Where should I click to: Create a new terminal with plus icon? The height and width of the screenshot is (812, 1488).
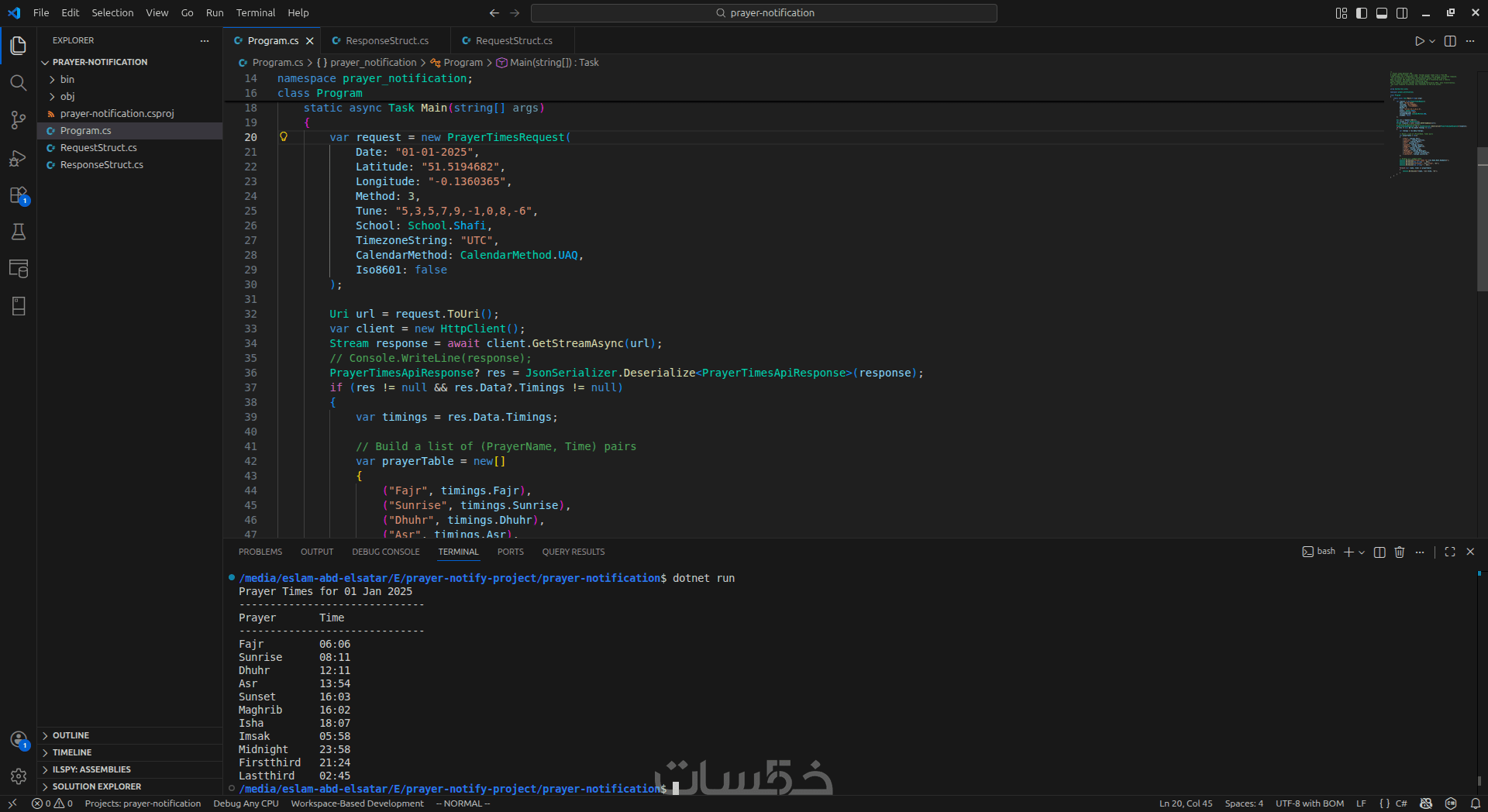click(x=1348, y=552)
